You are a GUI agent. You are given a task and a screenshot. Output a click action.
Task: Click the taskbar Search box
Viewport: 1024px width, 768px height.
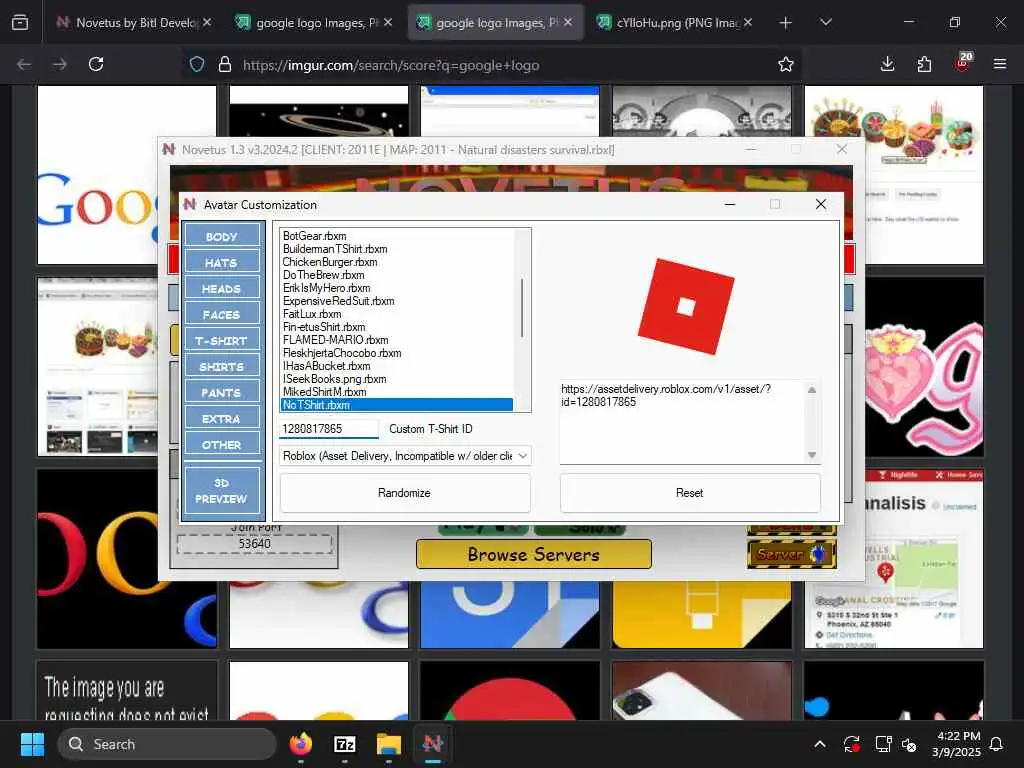pos(167,744)
